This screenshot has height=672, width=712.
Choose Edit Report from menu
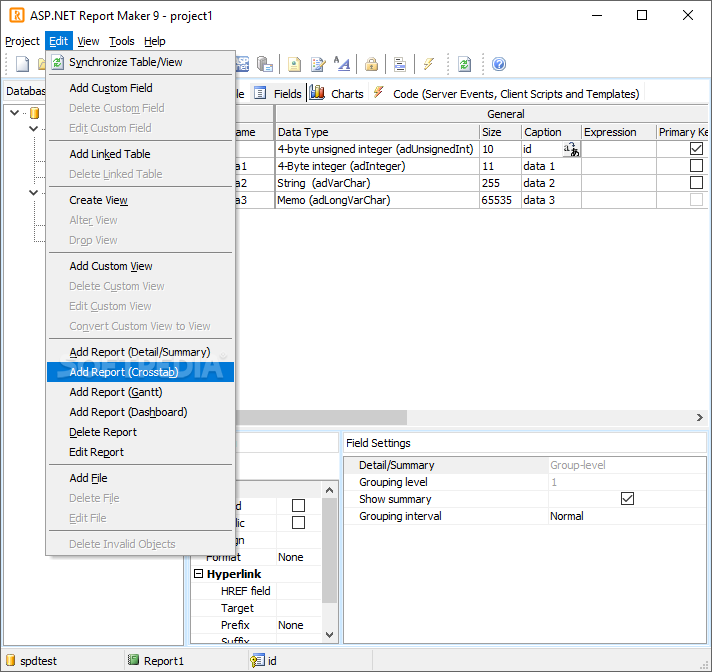[x=140, y=452]
